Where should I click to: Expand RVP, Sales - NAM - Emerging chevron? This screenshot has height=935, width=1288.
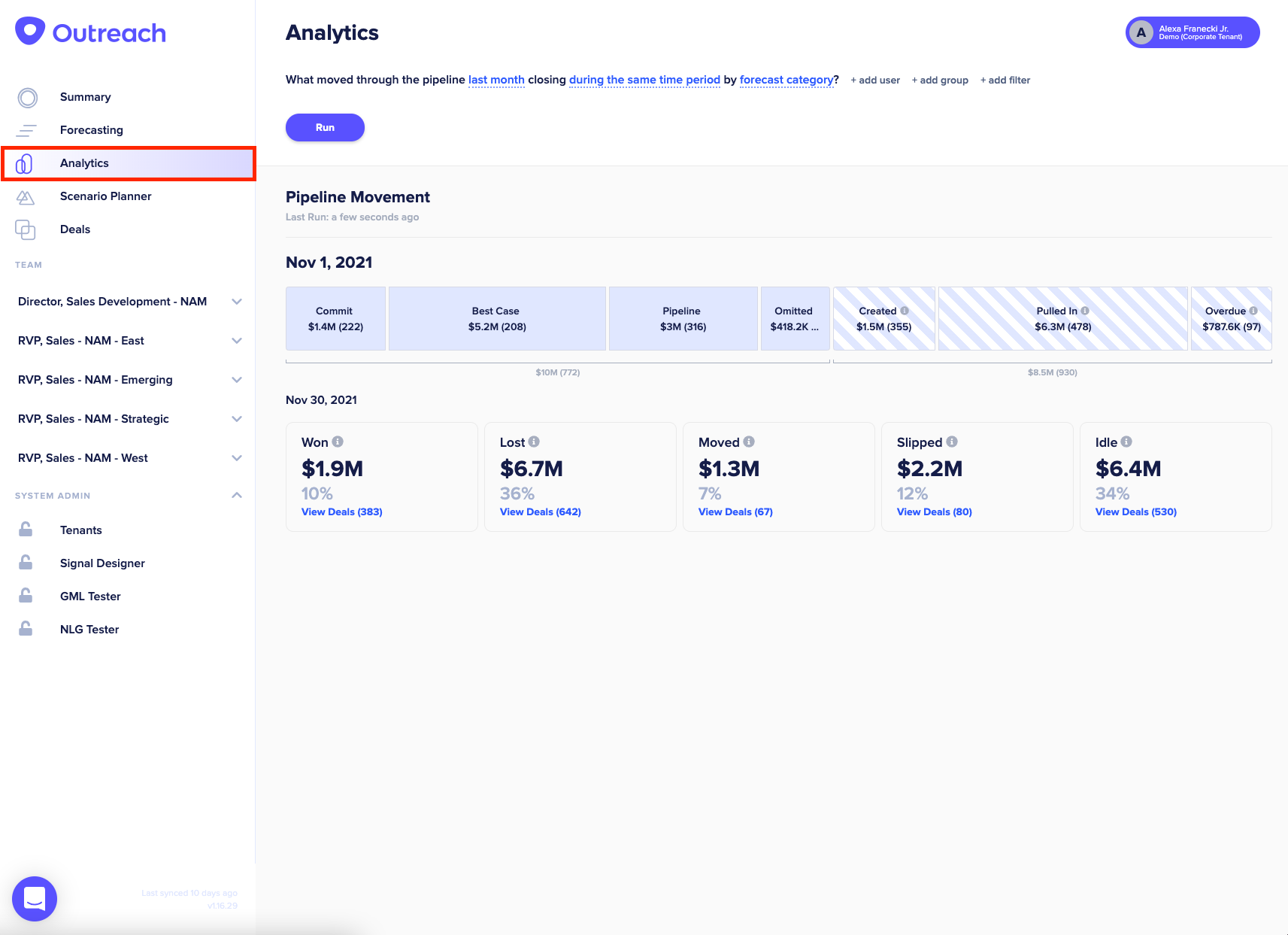tap(237, 380)
